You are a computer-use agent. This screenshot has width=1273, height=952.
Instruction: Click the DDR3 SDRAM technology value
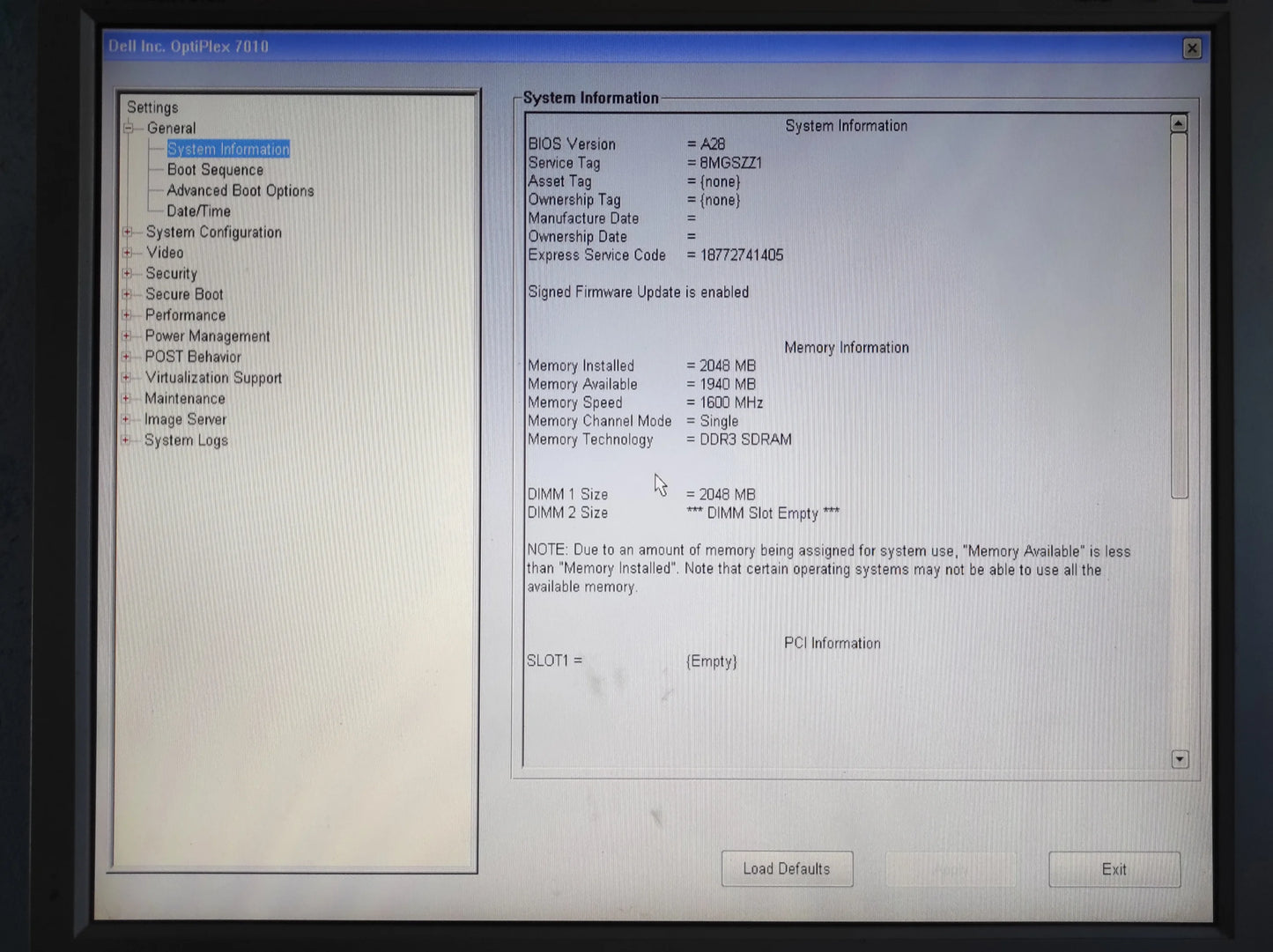pyautogui.click(x=745, y=439)
